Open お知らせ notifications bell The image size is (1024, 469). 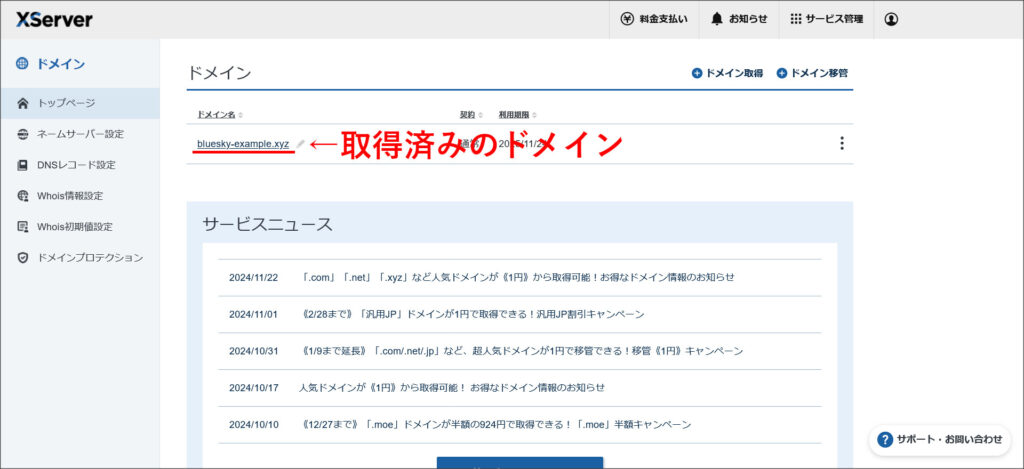click(x=739, y=20)
